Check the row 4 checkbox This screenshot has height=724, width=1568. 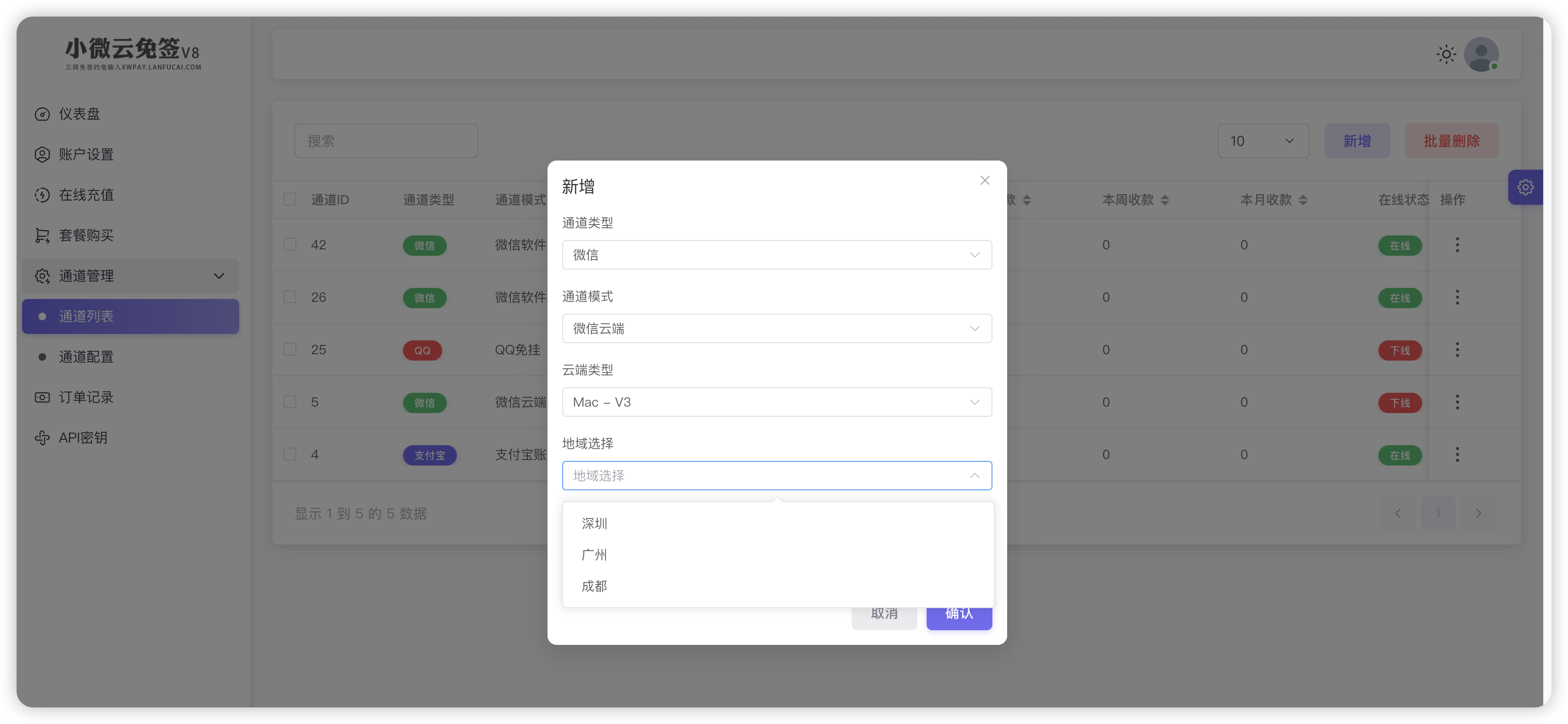(x=290, y=454)
